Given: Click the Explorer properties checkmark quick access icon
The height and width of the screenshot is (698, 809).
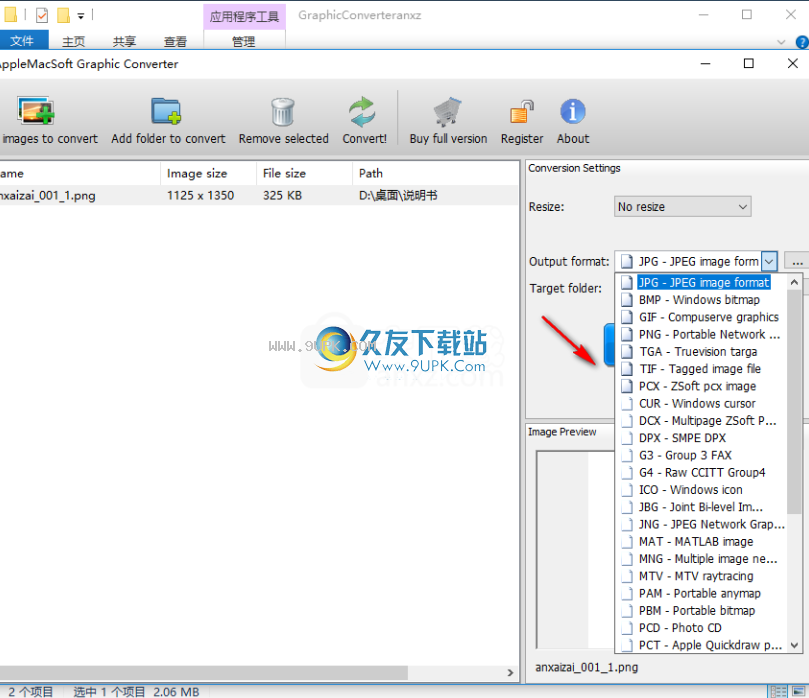Looking at the screenshot, I should point(42,15).
